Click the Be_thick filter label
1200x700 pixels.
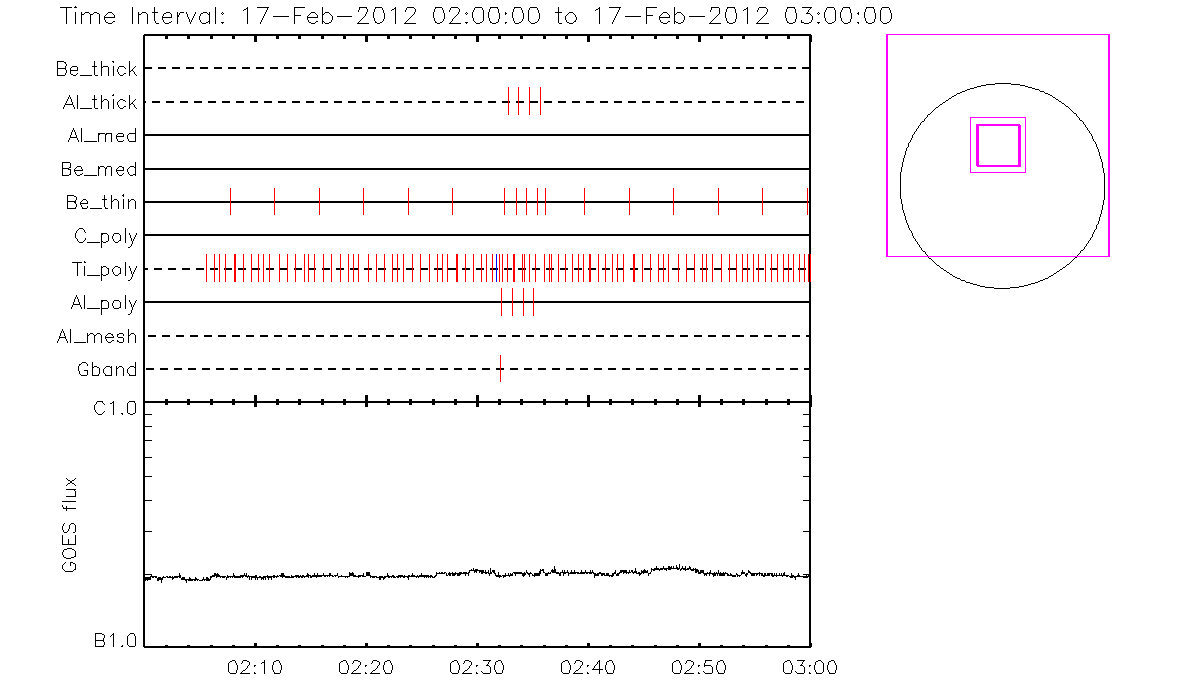pyautogui.click(x=97, y=69)
